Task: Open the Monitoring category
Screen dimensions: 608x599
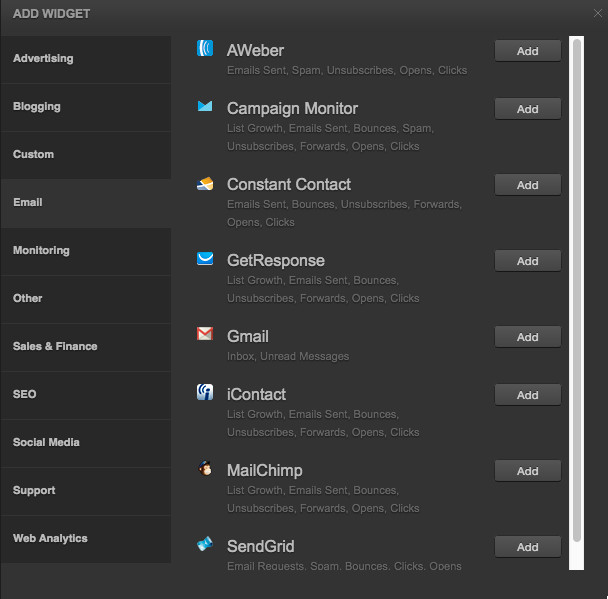Action: (86, 251)
